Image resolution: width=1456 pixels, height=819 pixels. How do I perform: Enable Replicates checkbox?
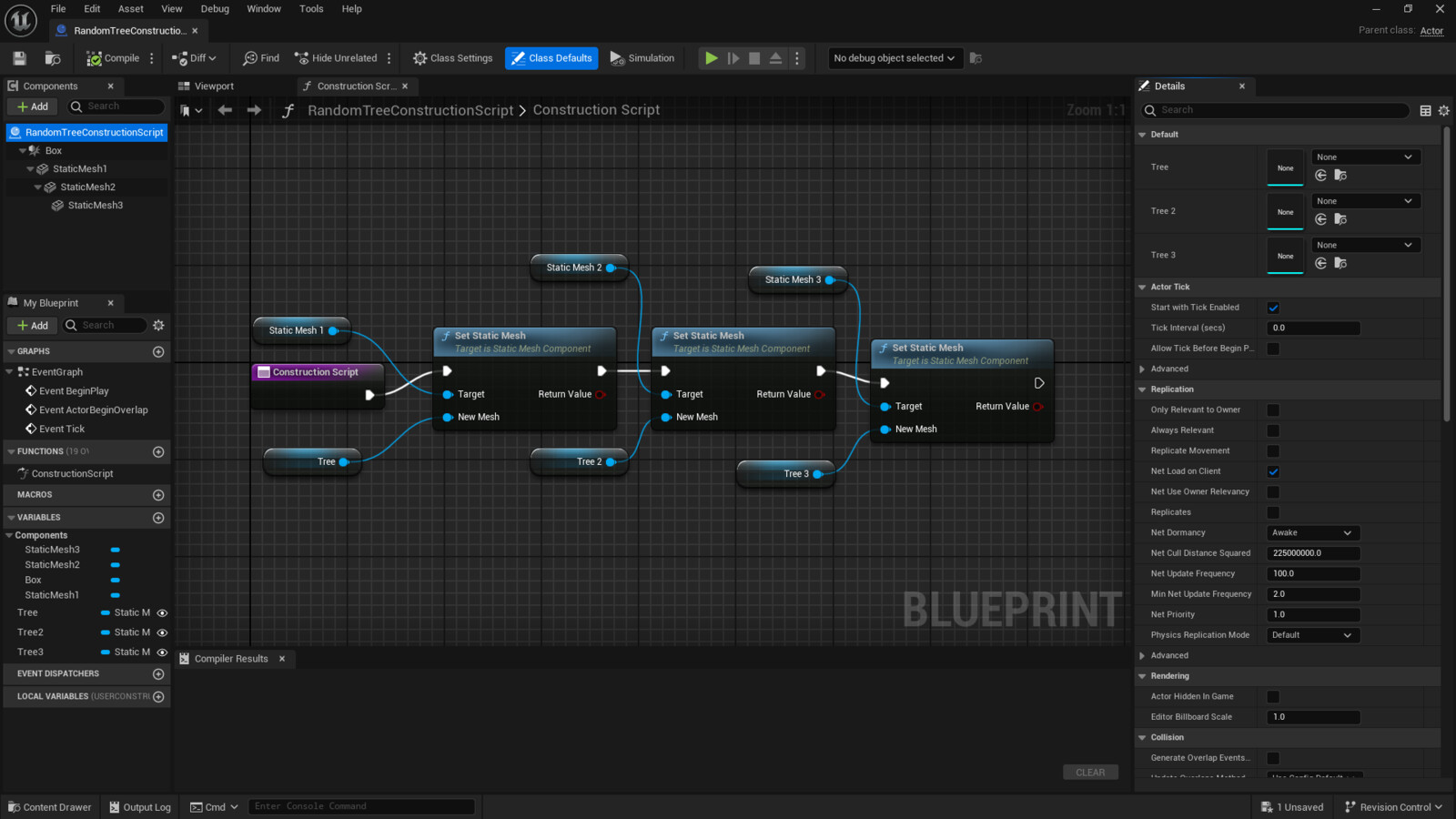point(1273,512)
